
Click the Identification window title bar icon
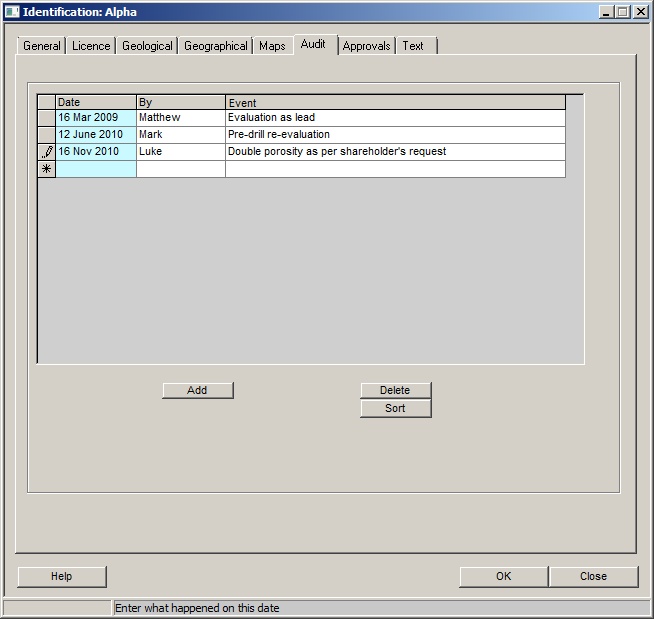click(x=12, y=12)
